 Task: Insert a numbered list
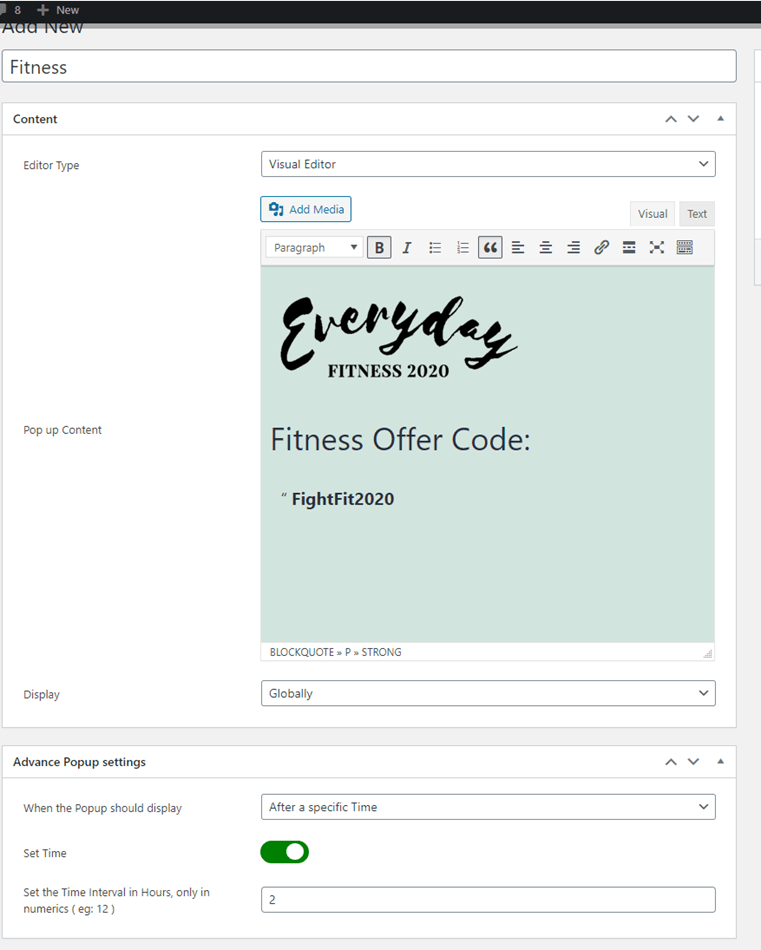463,247
